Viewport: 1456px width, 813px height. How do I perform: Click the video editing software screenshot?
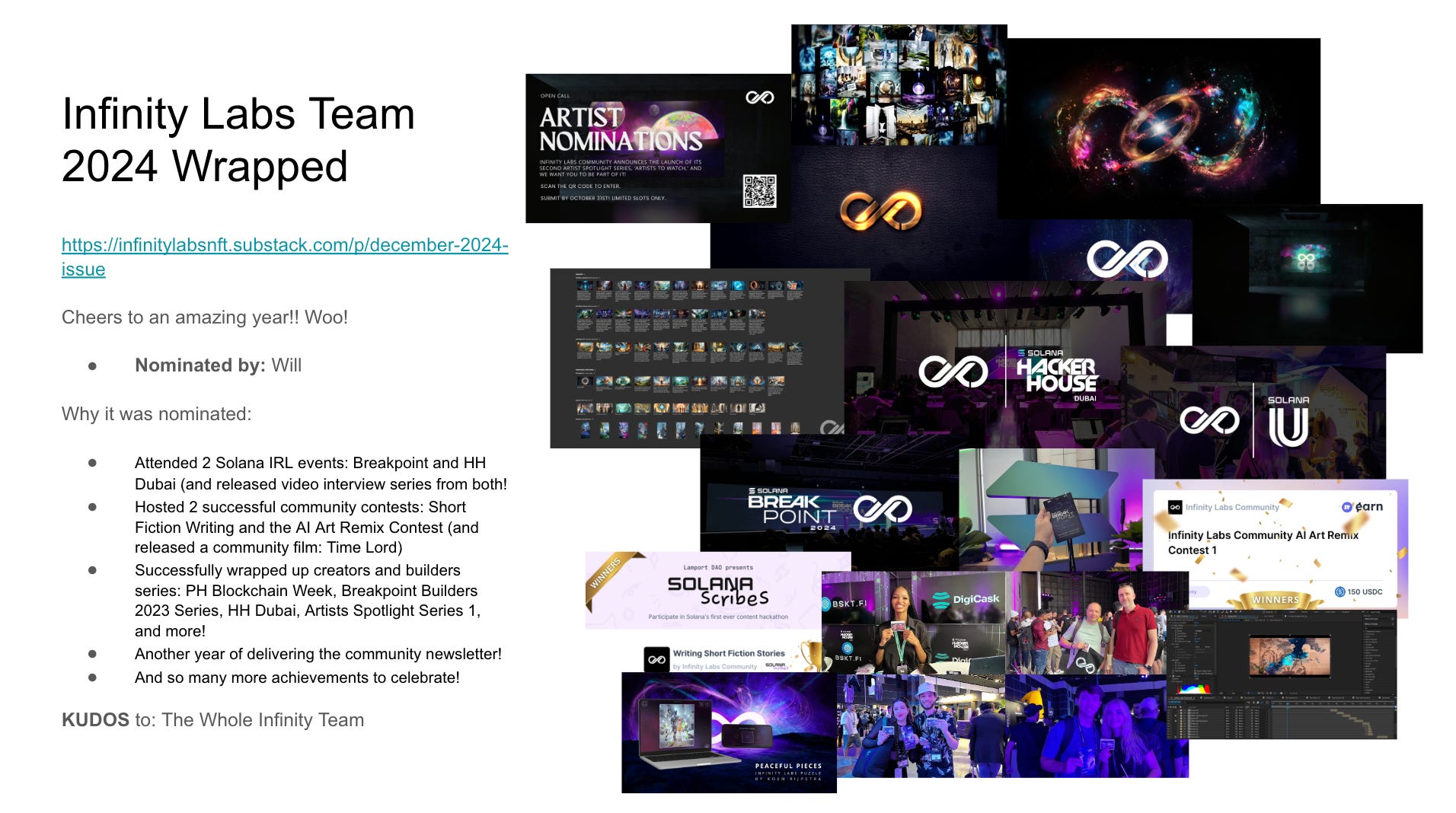pos(1282,674)
